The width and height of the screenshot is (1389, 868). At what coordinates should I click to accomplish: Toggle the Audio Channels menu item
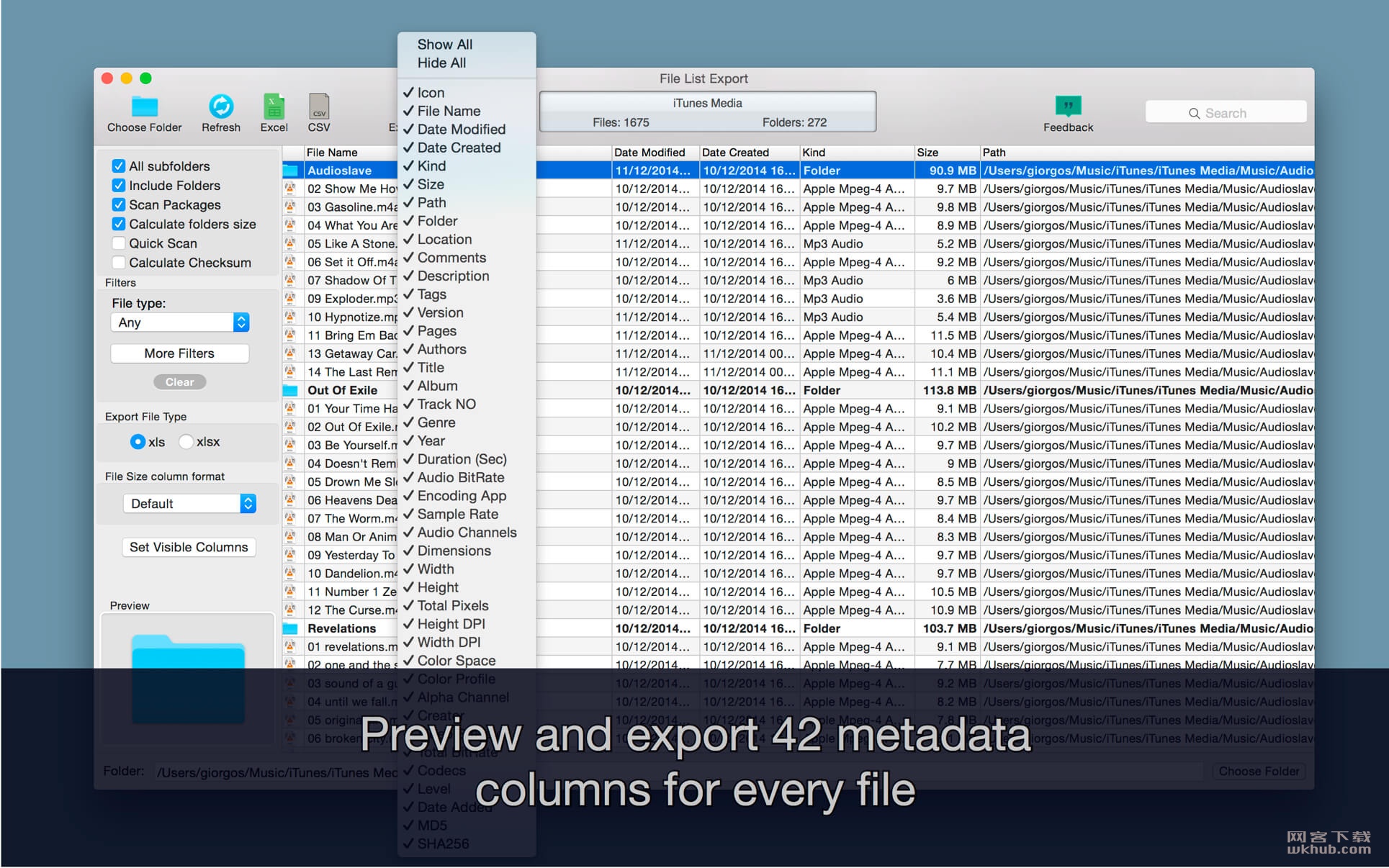pos(467,533)
